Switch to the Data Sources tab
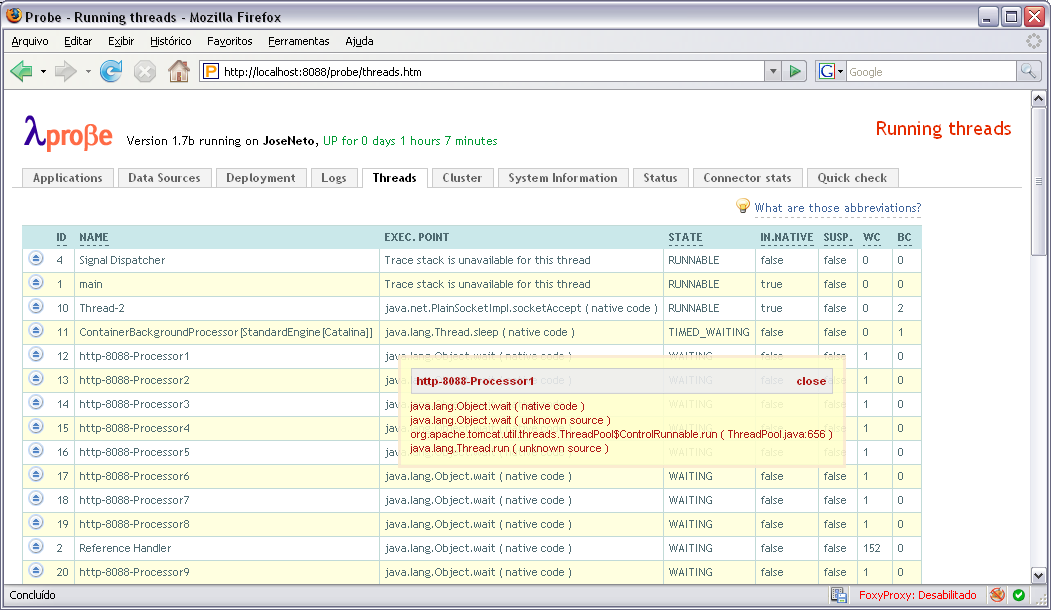The image size is (1051, 610). coord(164,178)
